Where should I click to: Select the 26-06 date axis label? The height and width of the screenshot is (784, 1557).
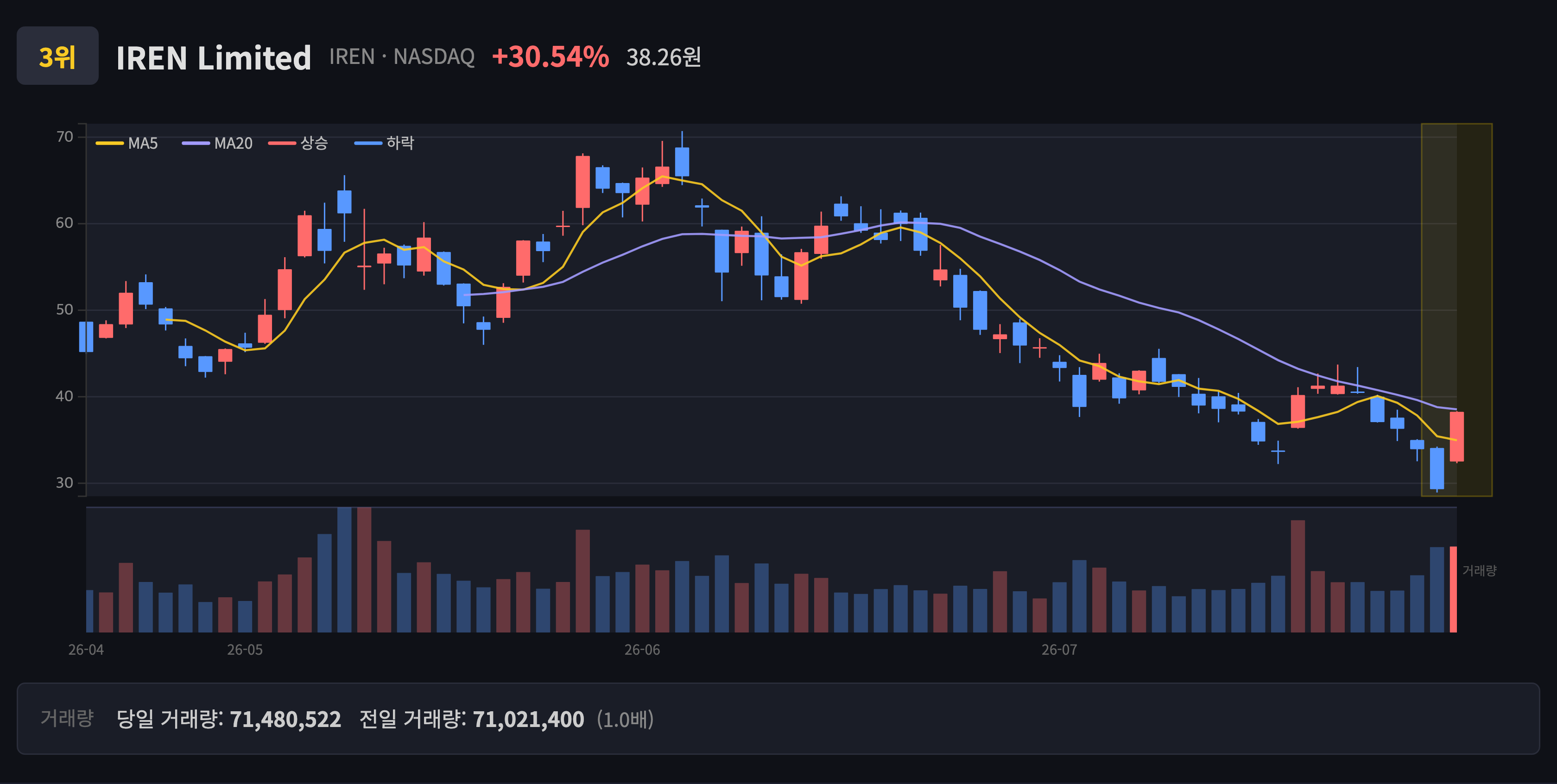click(x=642, y=650)
